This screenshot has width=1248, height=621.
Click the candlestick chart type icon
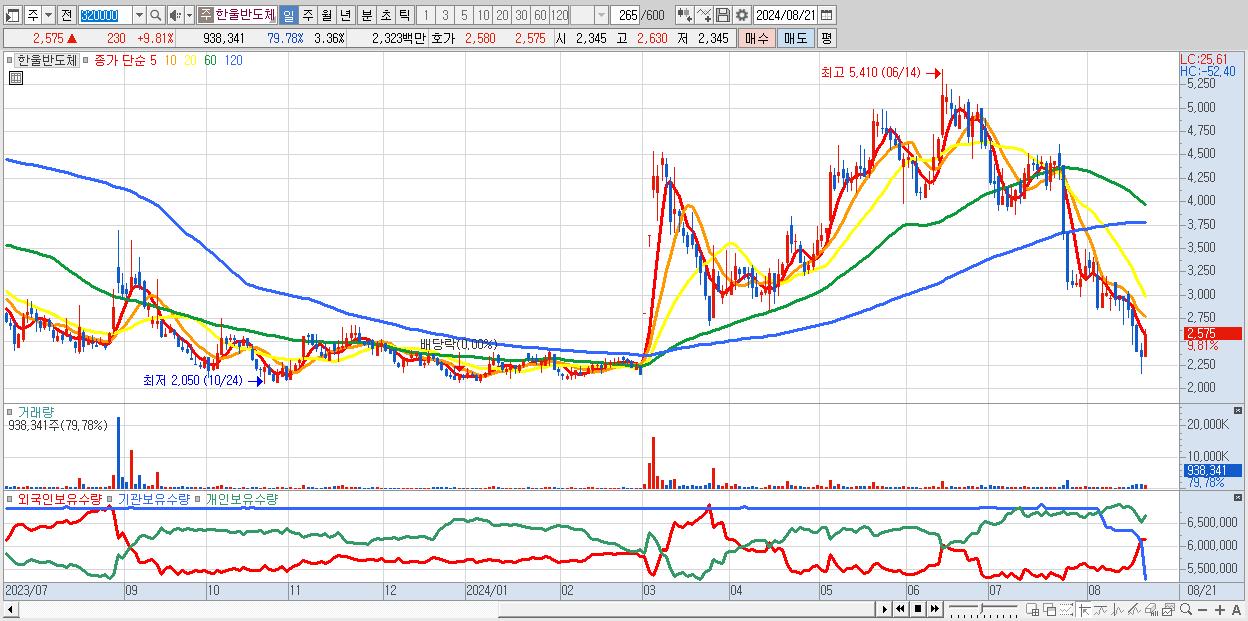click(684, 15)
